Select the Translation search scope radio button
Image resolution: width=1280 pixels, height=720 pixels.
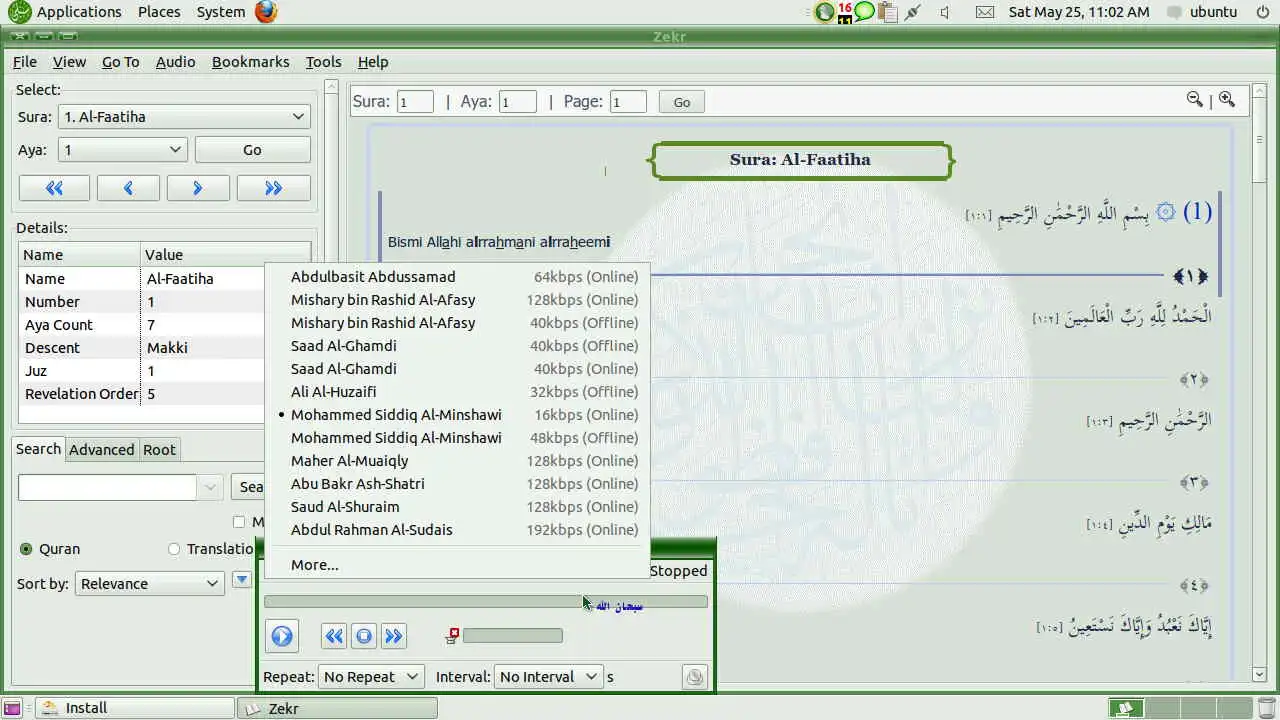coord(174,549)
